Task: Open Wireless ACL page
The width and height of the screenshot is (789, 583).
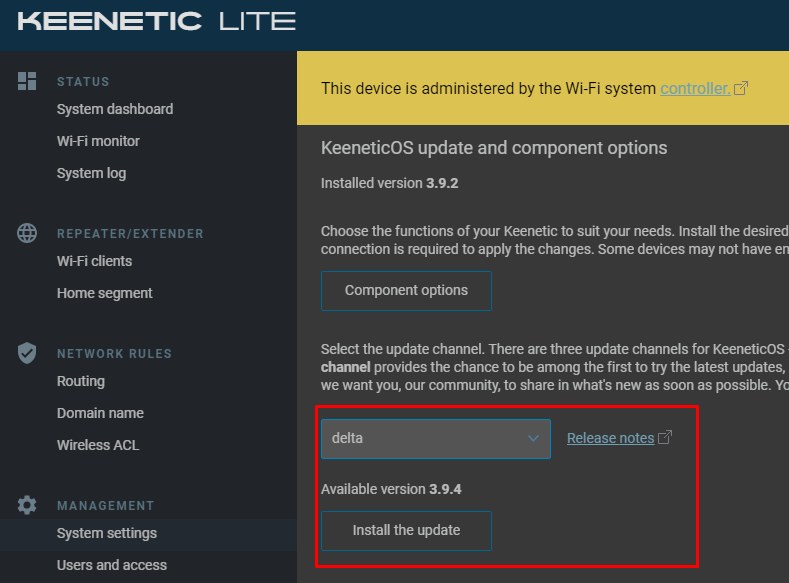Action: click(x=98, y=445)
